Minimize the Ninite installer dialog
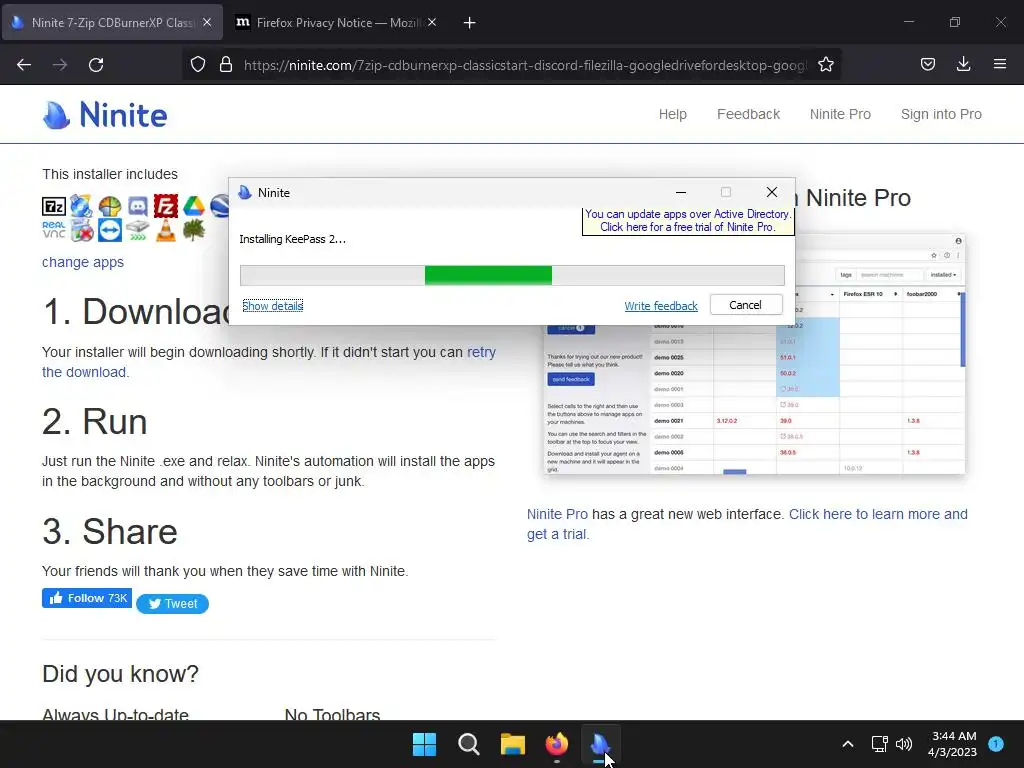This screenshot has height=768, width=1024. pos(680,192)
